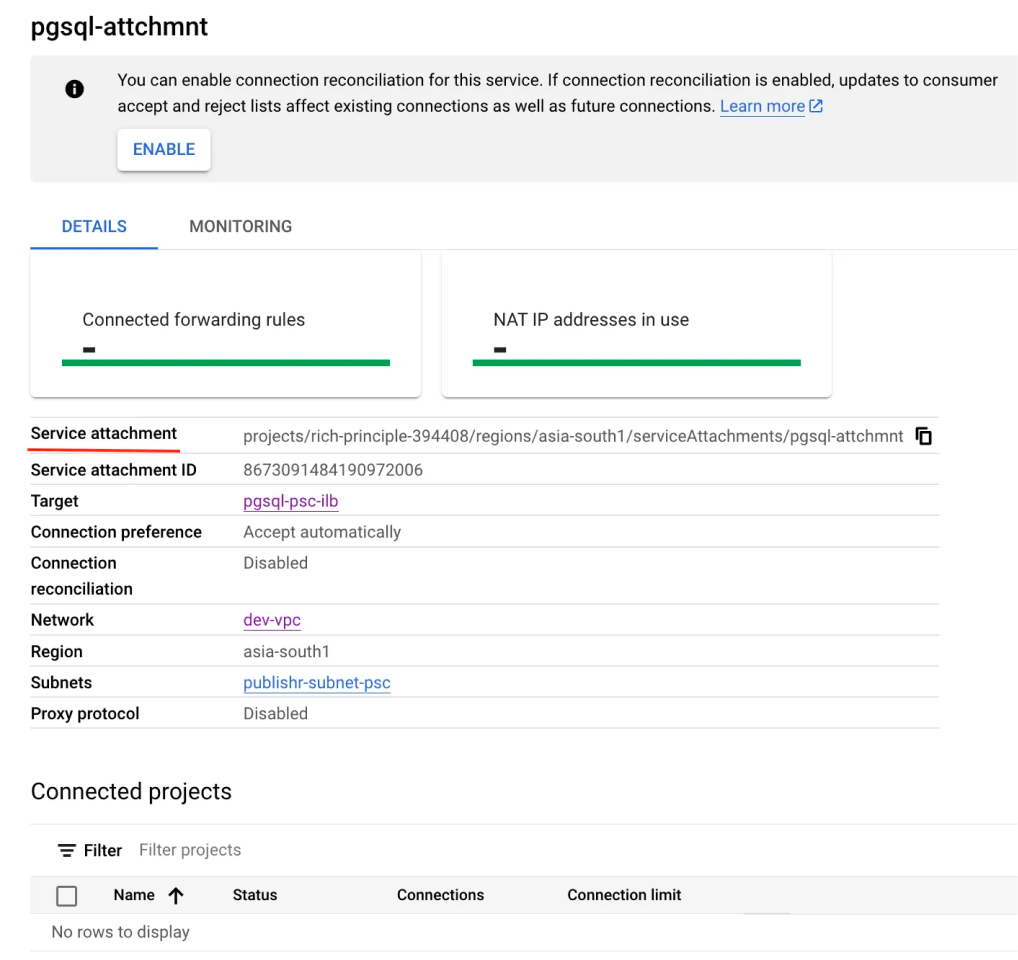Open the dev-vpc network link

(271, 619)
